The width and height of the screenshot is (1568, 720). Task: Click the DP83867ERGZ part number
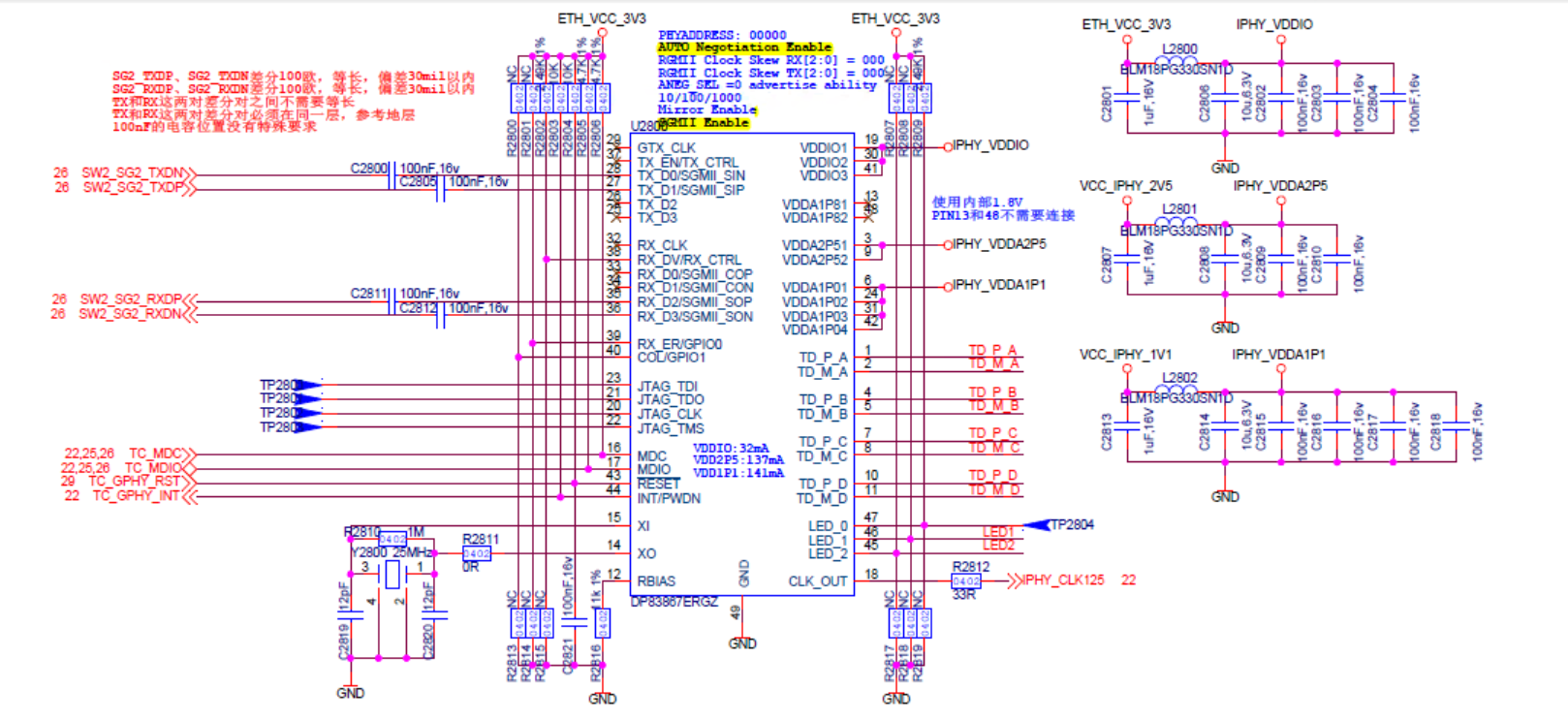674,602
